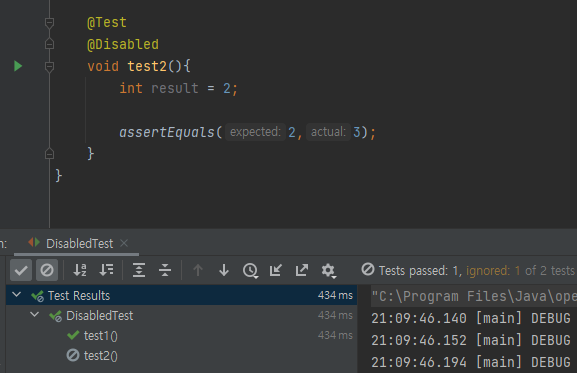Click the 434 ms duration of test1()
The image size is (577, 373).
pyautogui.click(x=335, y=335)
